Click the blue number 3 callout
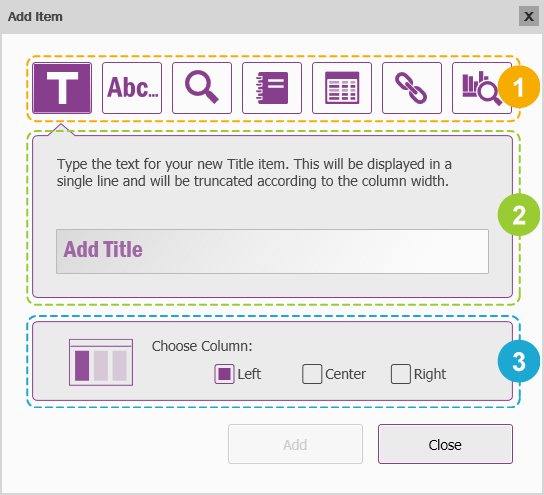 (519, 361)
